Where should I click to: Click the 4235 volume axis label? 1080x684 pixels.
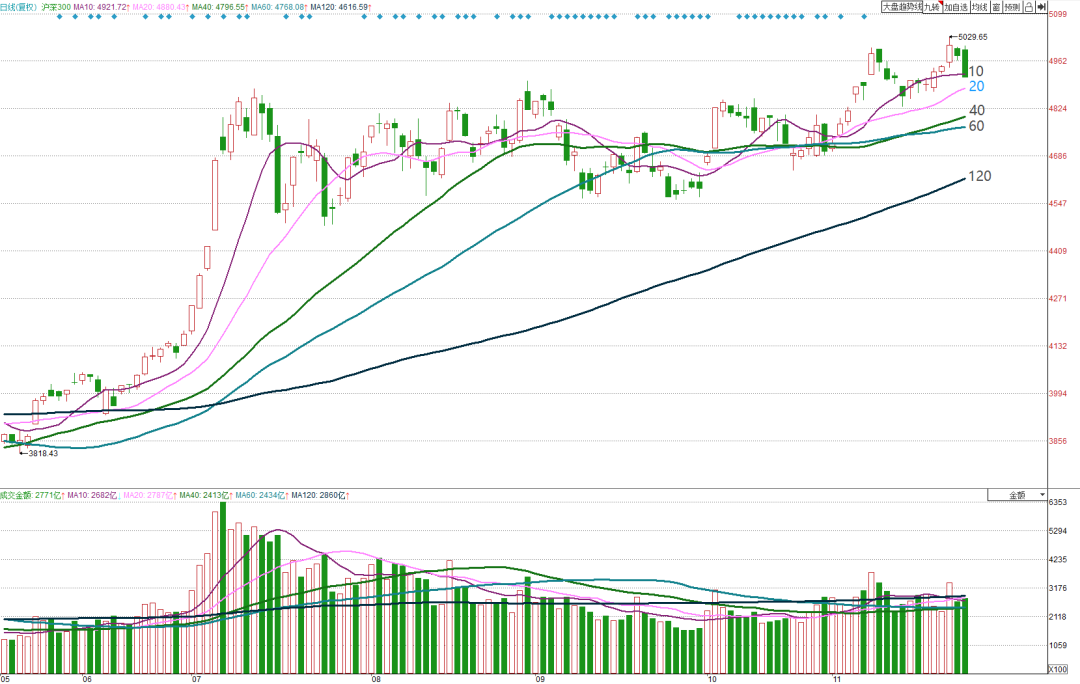1057,560
